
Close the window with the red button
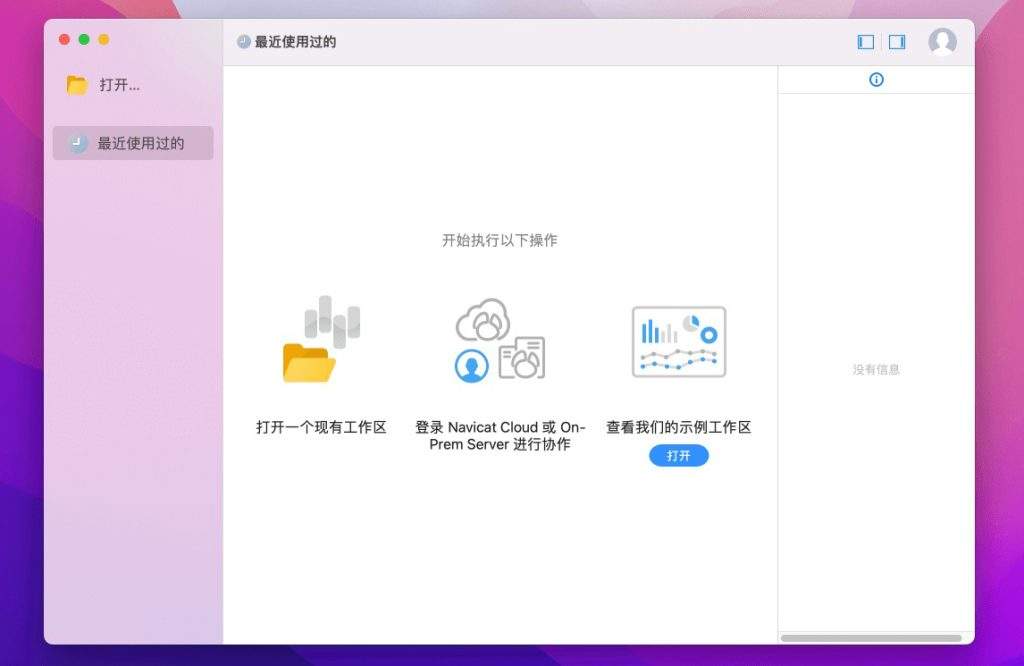point(65,39)
